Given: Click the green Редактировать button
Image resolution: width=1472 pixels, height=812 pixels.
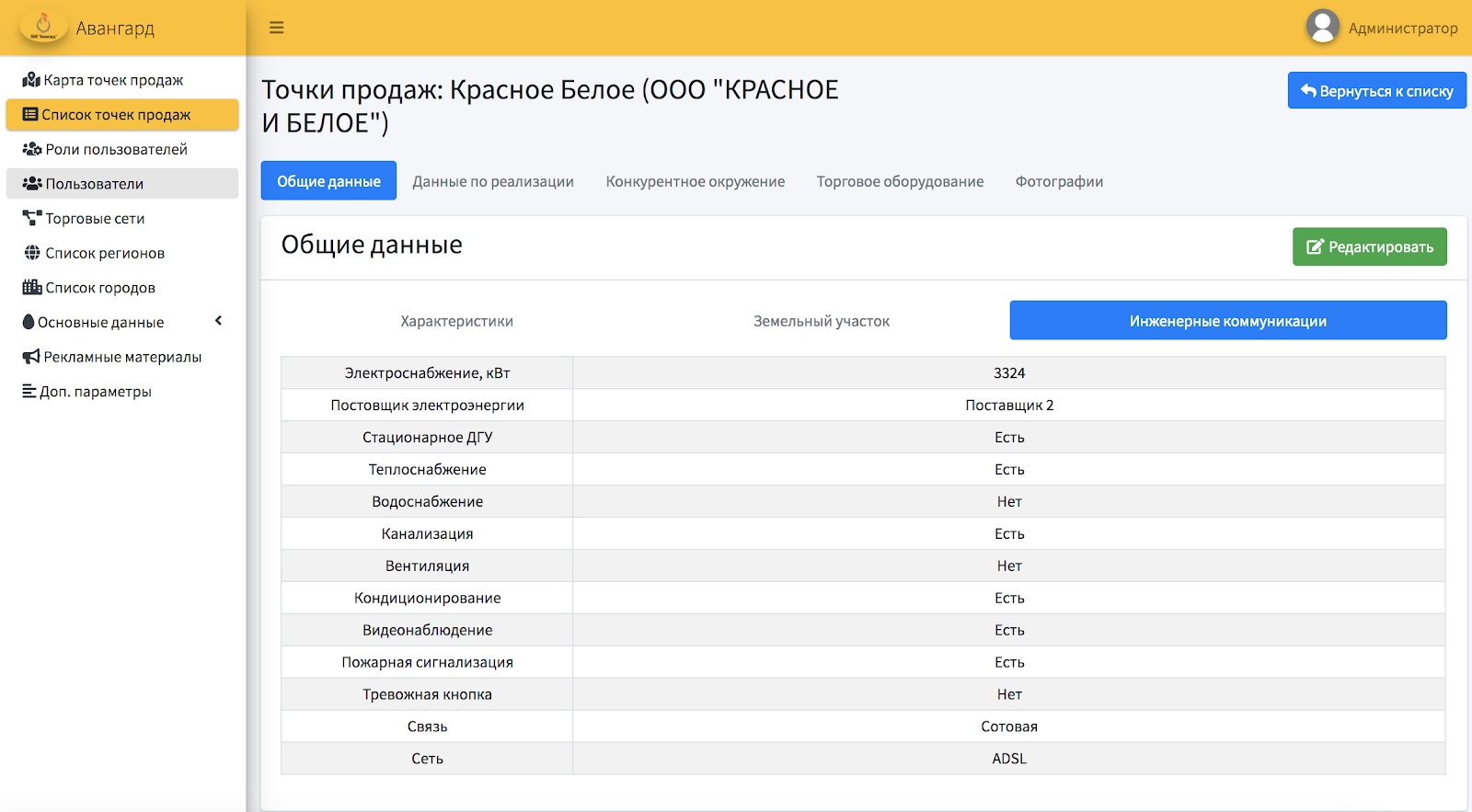Looking at the screenshot, I should point(1370,246).
